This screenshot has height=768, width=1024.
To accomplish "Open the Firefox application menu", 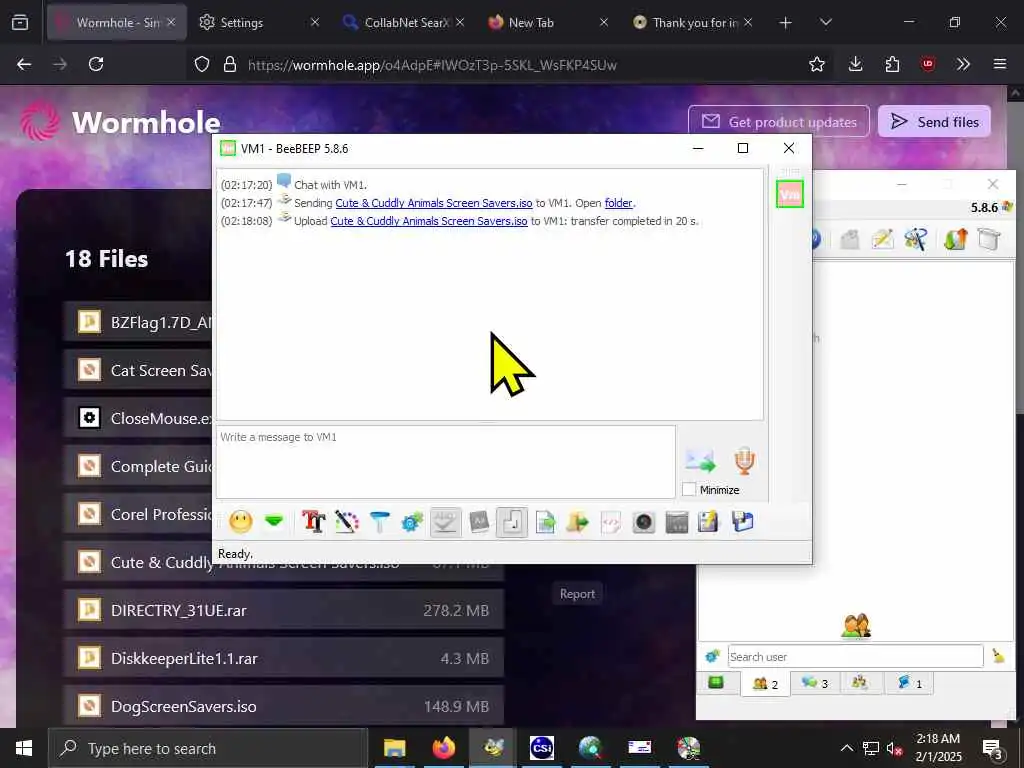I will [x=1000, y=64].
